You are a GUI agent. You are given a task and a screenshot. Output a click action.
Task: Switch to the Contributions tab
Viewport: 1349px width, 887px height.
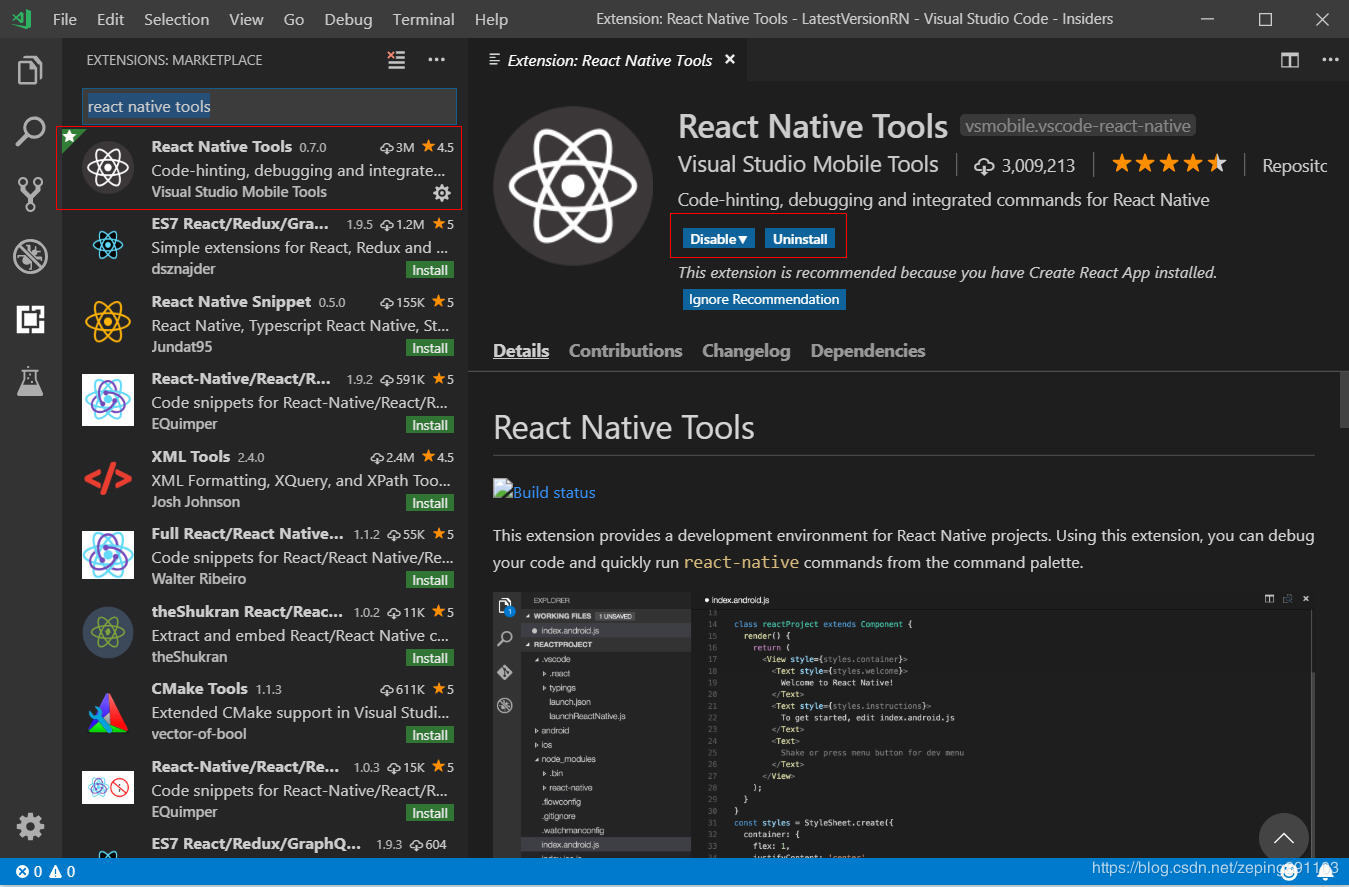pos(625,351)
